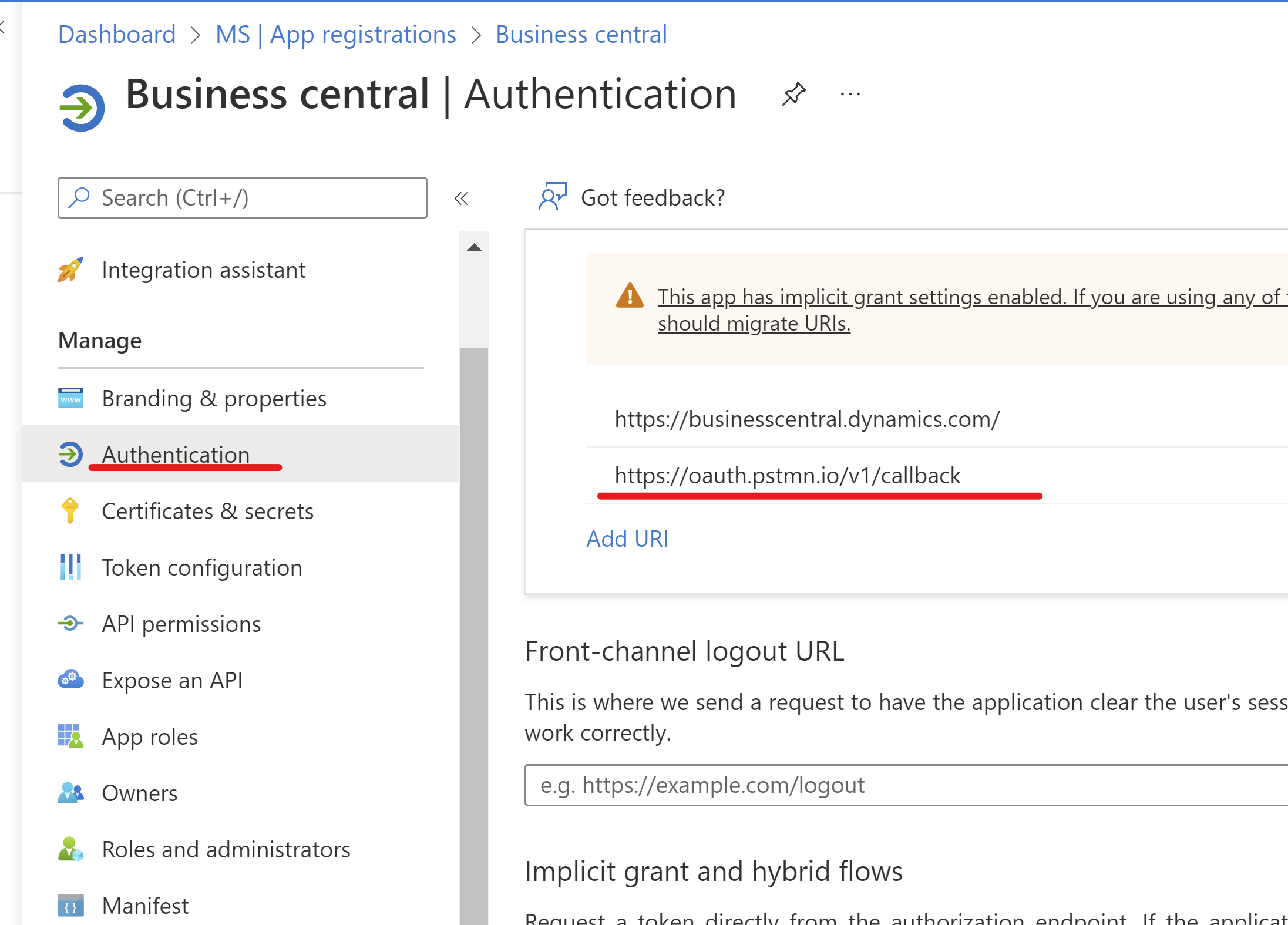
Task: Click the collapse sidebar double-arrow button
Action: pos(460,197)
